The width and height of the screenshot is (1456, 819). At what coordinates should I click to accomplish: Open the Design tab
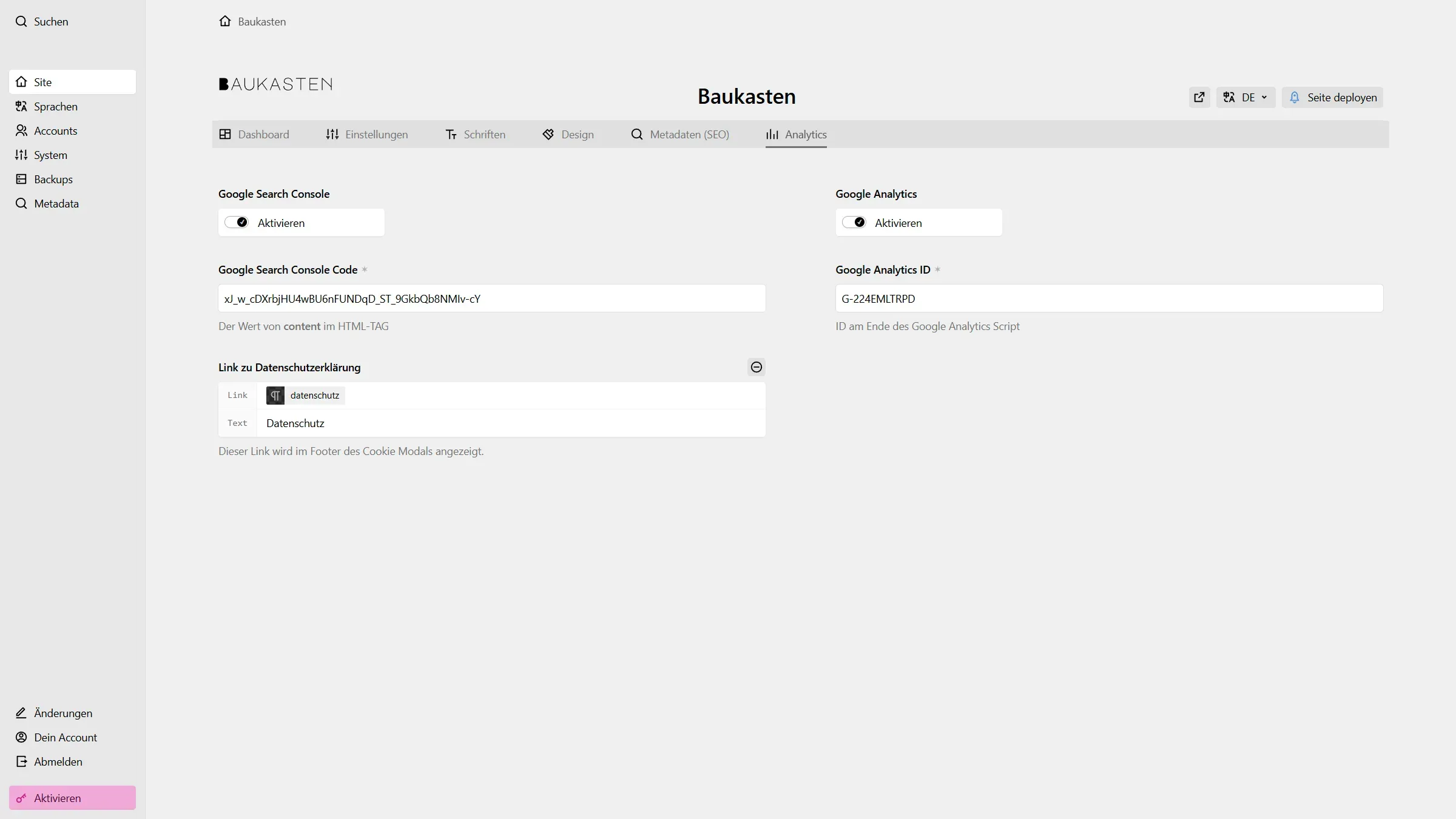click(568, 134)
